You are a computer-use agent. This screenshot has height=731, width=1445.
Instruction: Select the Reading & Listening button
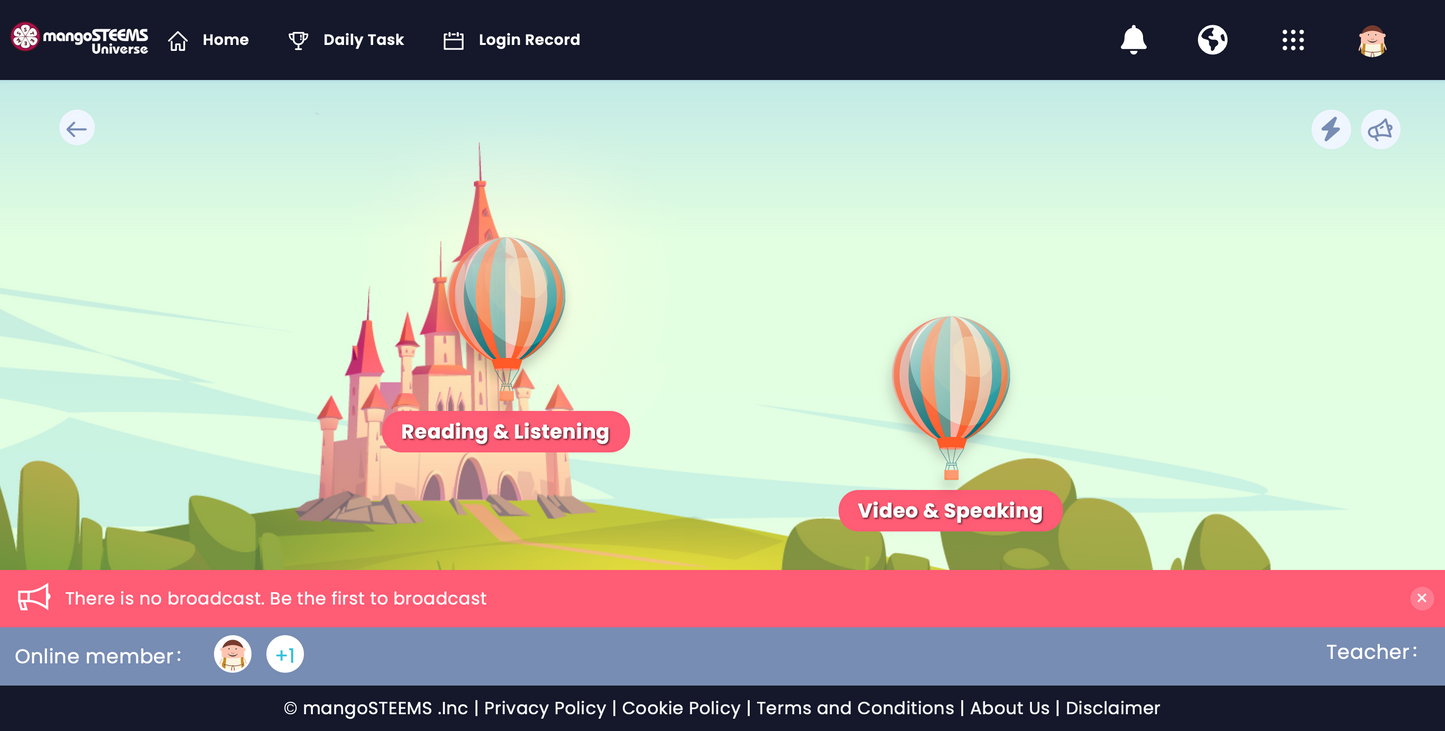pyautogui.click(x=505, y=432)
